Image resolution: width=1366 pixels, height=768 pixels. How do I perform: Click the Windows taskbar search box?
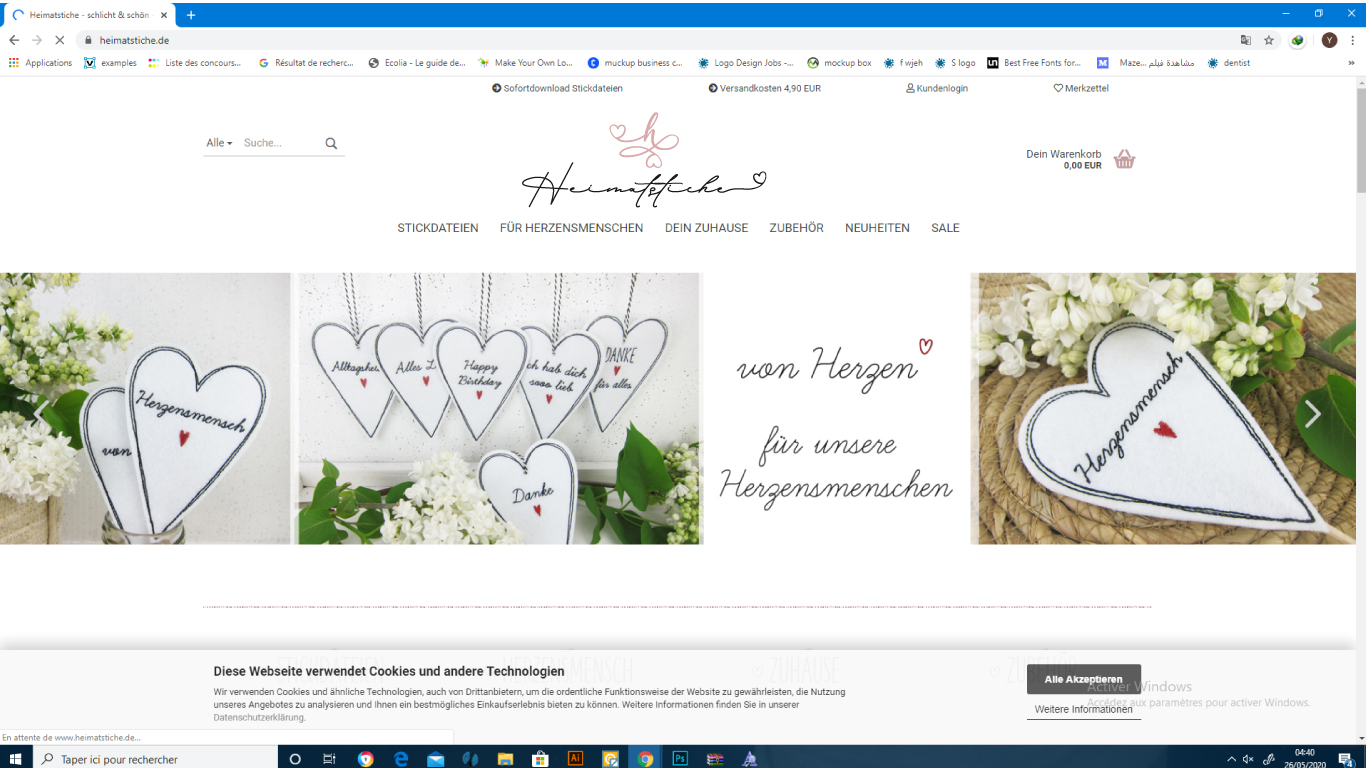tap(156, 759)
